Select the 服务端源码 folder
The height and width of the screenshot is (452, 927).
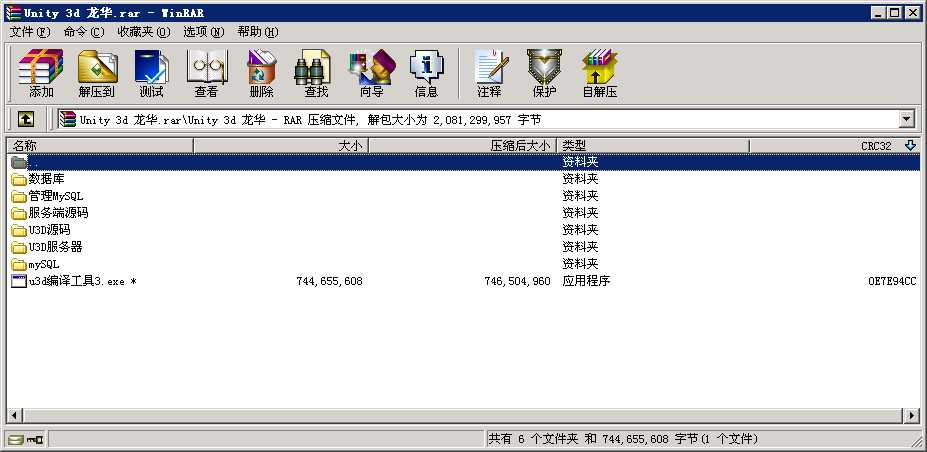50,213
